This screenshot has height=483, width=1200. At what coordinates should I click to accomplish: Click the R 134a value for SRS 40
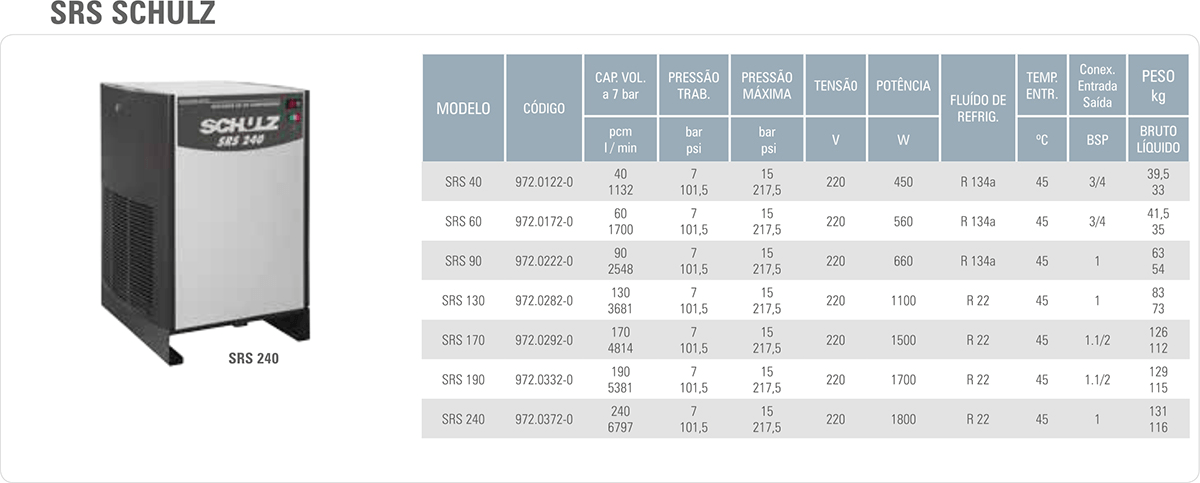(x=978, y=182)
